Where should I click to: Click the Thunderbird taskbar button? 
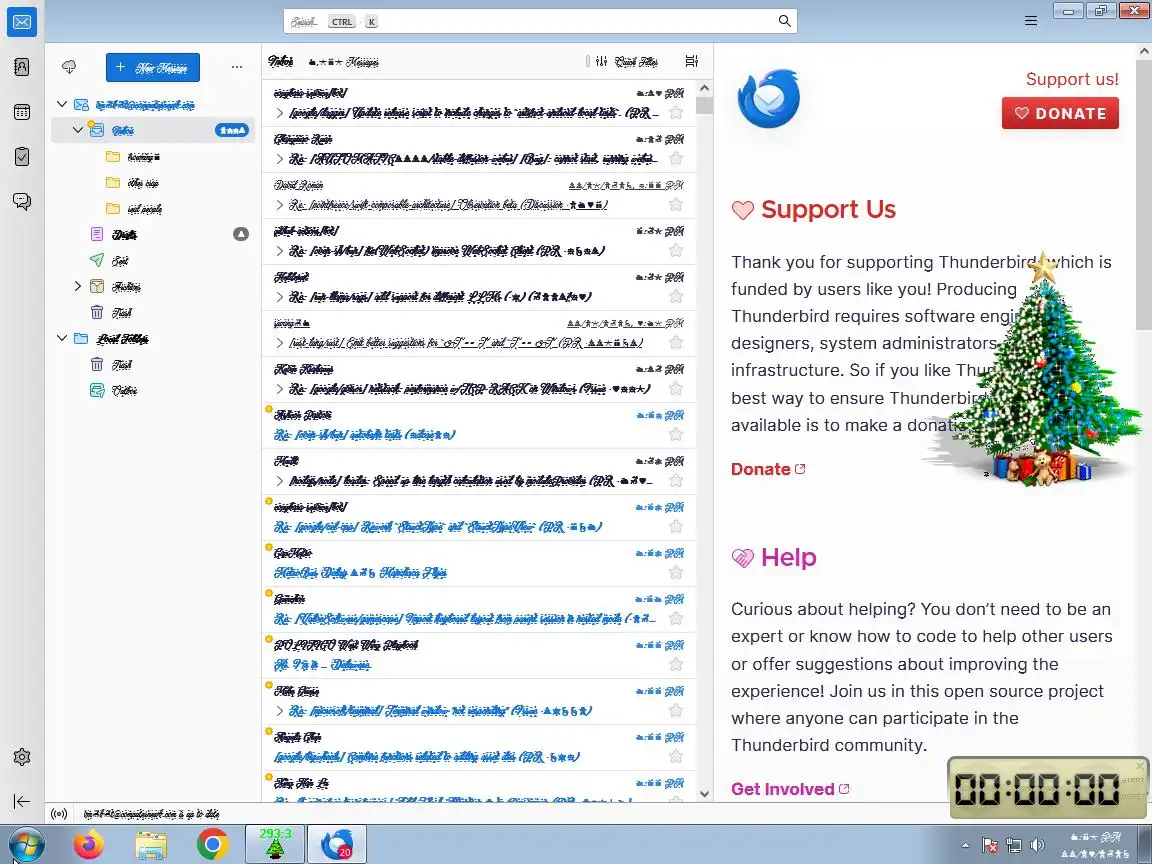[x=336, y=844]
